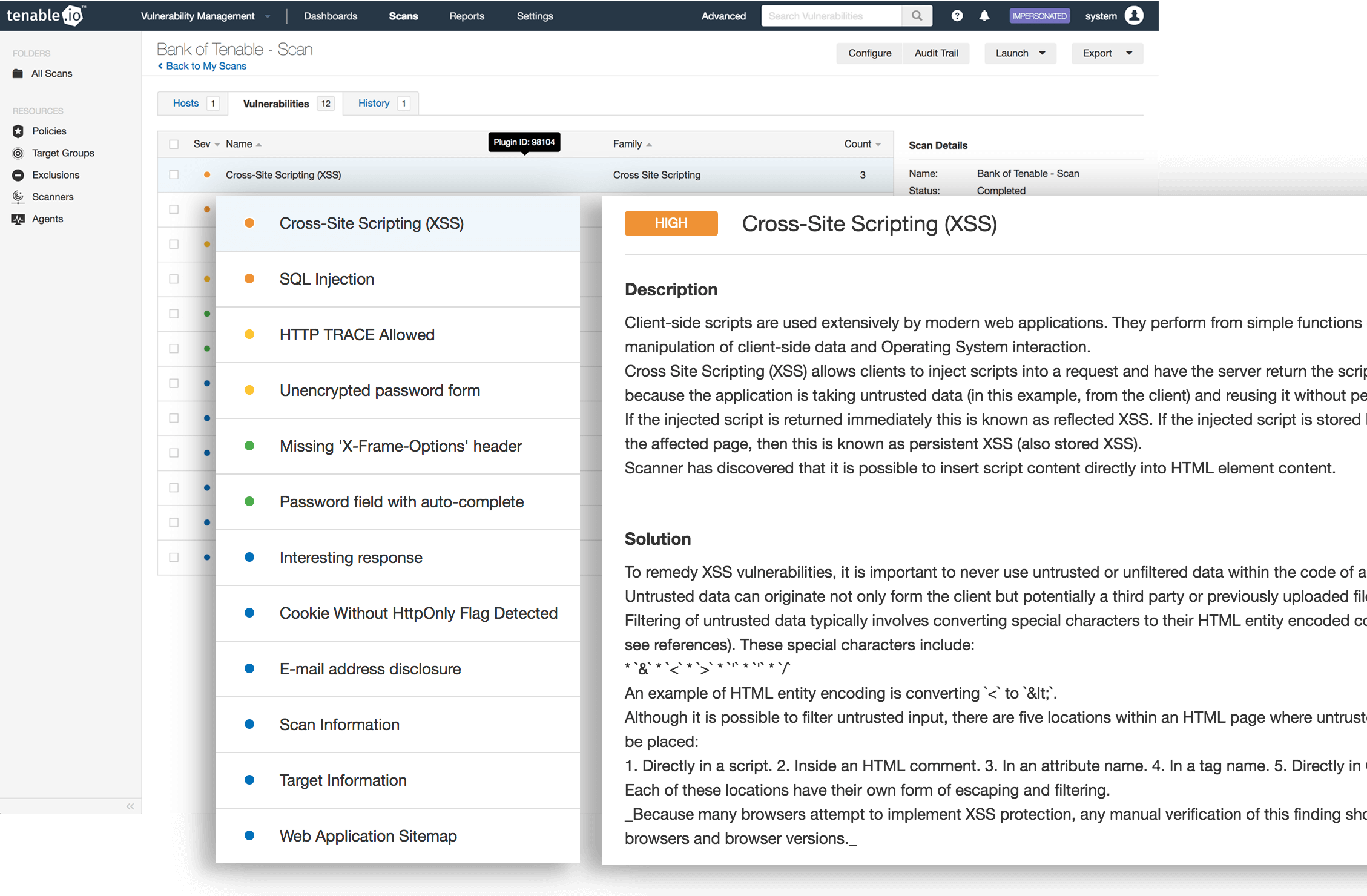Click the Exclusions icon
This screenshot has width=1367, height=896.
18,175
